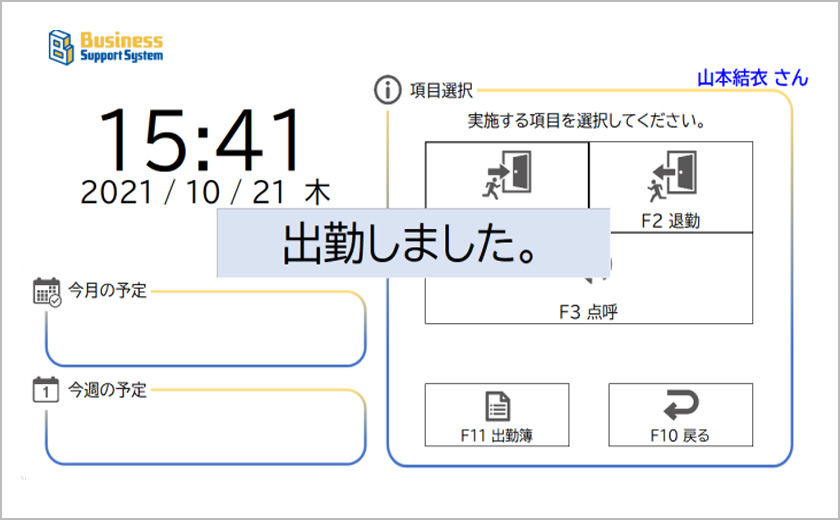The height and width of the screenshot is (520, 840).
Task: Click the return arrow icon above F10 戻る
Action: pos(680,405)
